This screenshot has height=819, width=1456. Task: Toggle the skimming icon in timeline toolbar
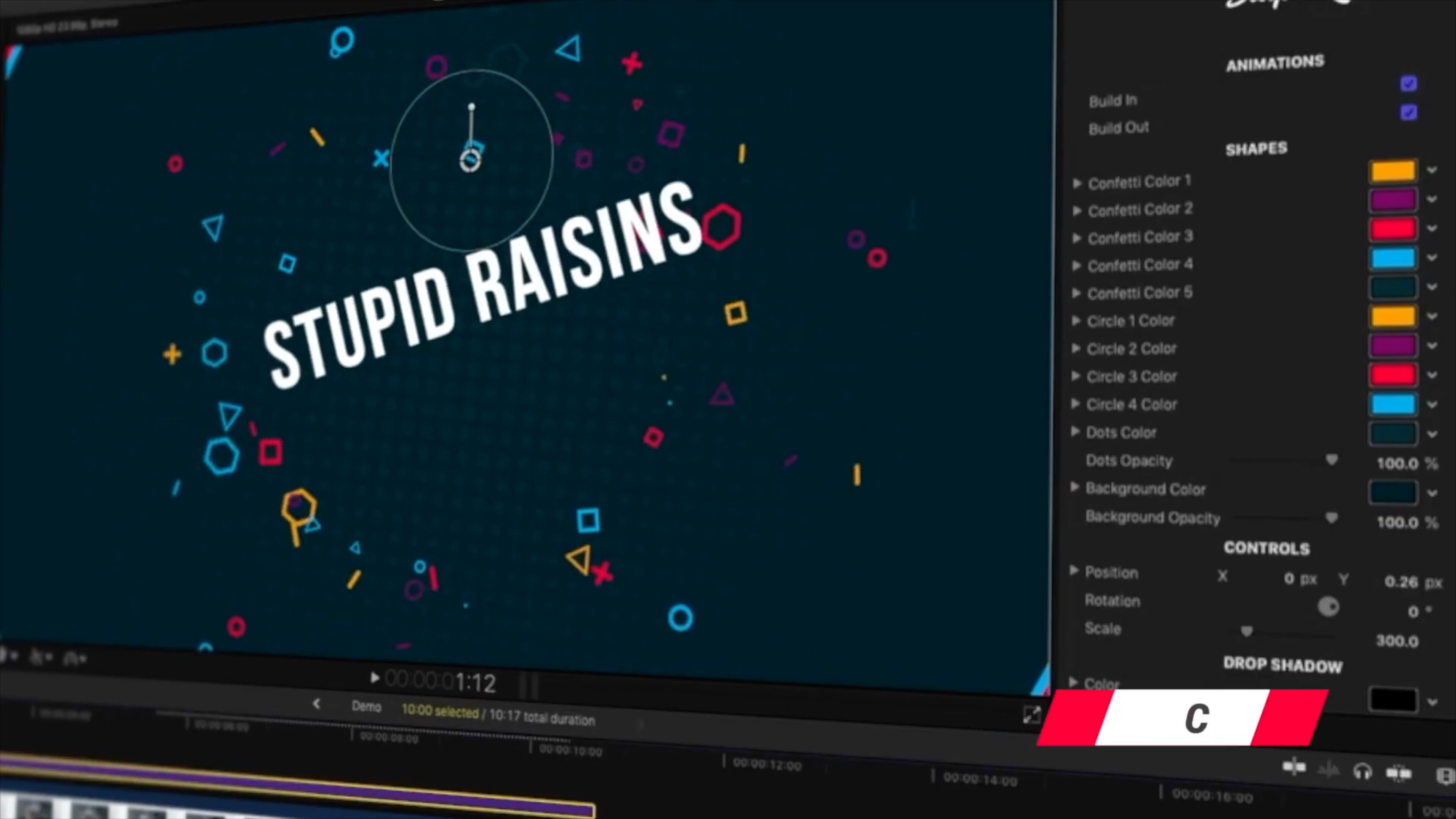click(x=1294, y=767)
